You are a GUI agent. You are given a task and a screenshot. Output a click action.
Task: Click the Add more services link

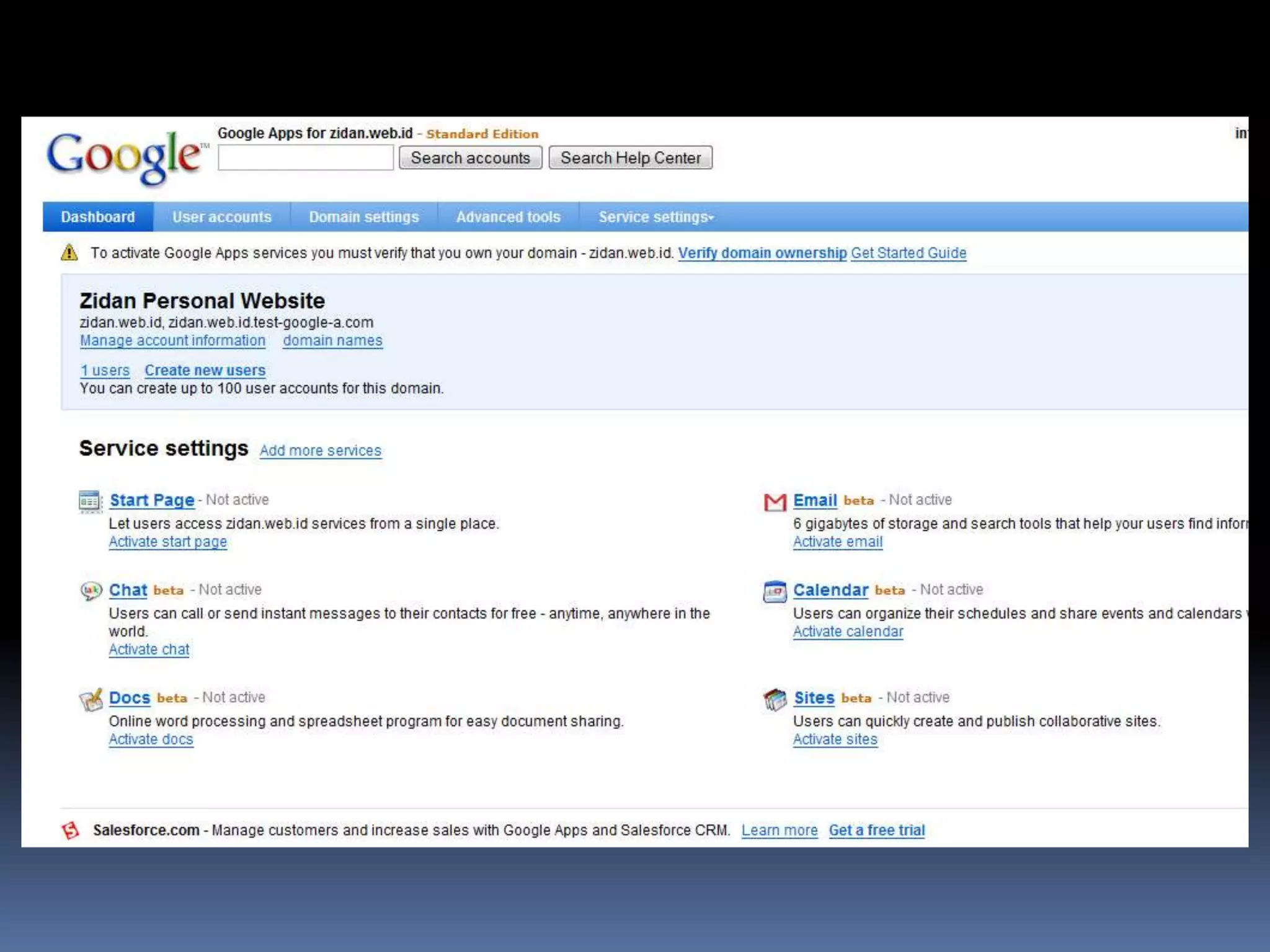tap(321, 451)
